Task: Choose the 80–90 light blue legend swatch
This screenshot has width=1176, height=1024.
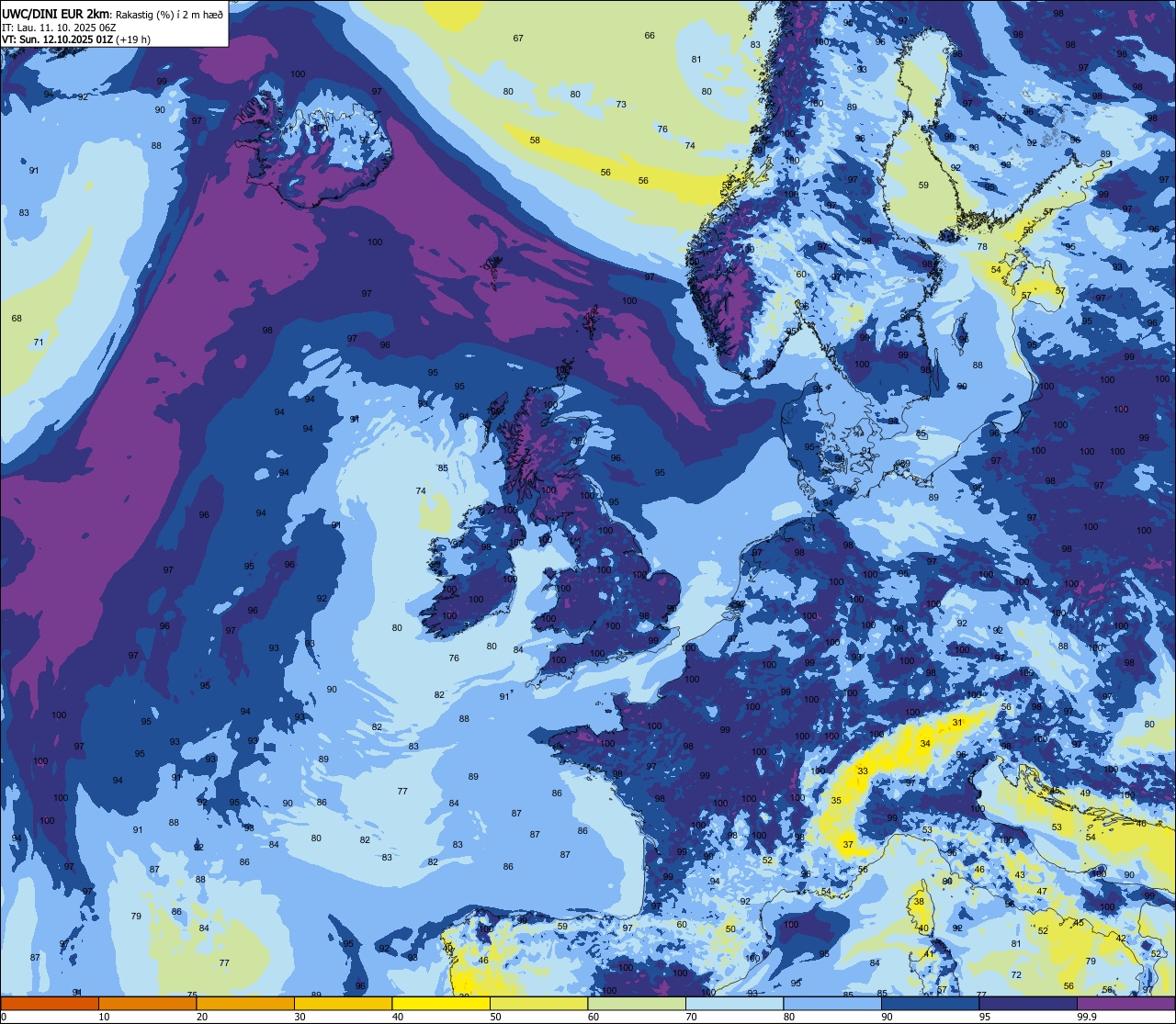Action: point(832,1003)
